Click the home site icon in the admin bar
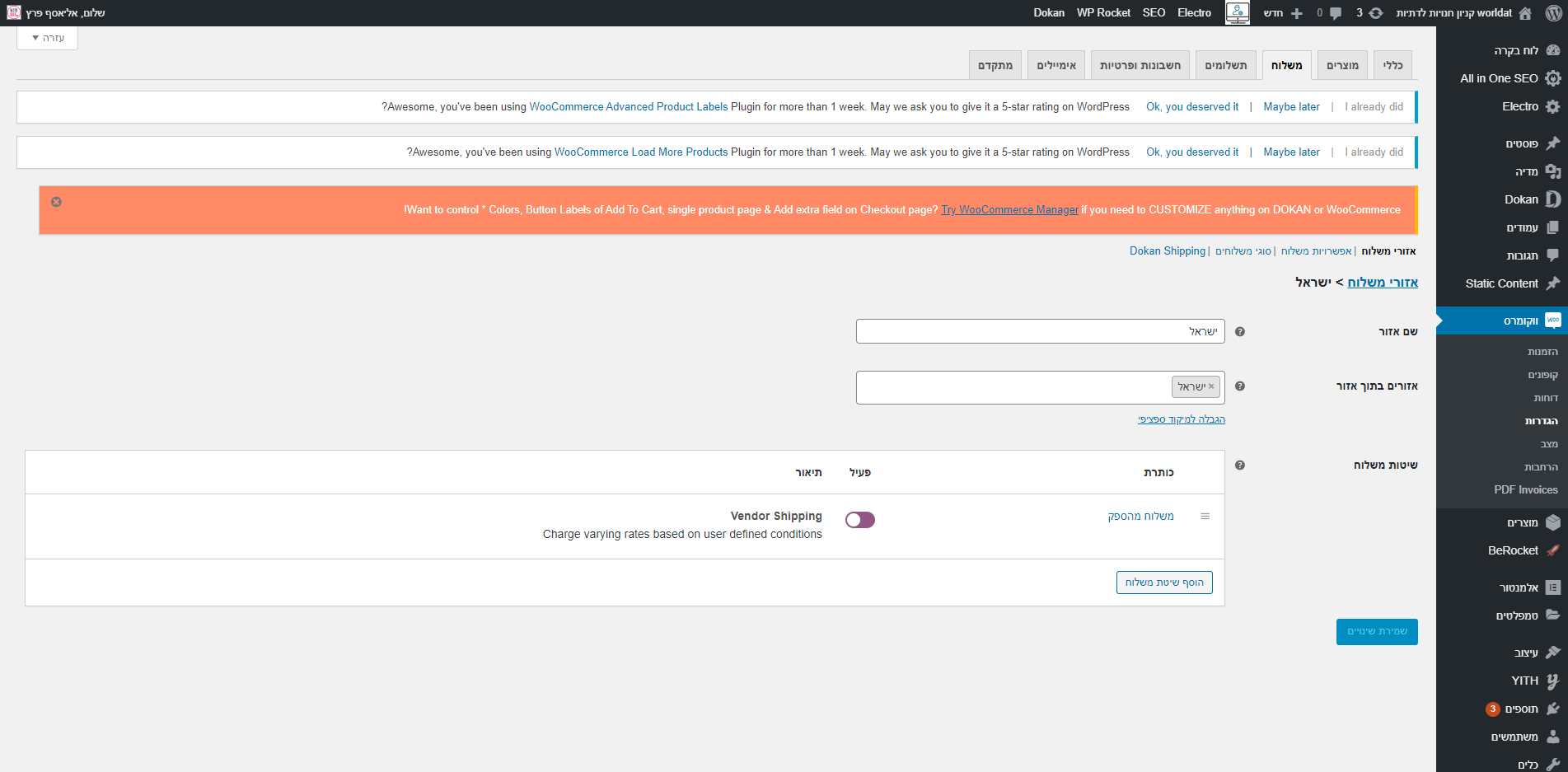The width and height of the screenshot is (1568, 772). click(x=1525, y=13)
